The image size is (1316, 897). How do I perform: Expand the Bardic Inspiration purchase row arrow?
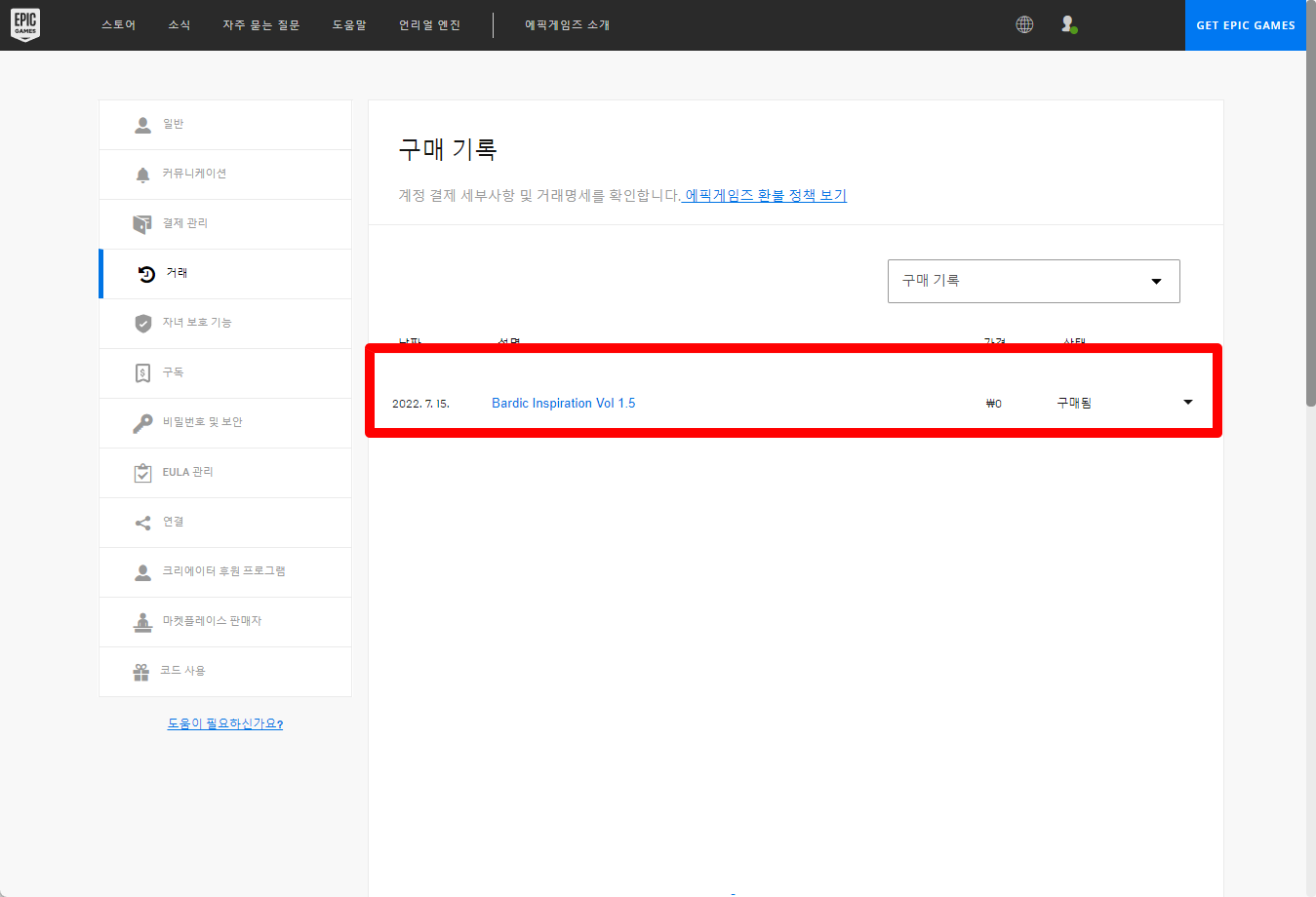point(1187,402)
